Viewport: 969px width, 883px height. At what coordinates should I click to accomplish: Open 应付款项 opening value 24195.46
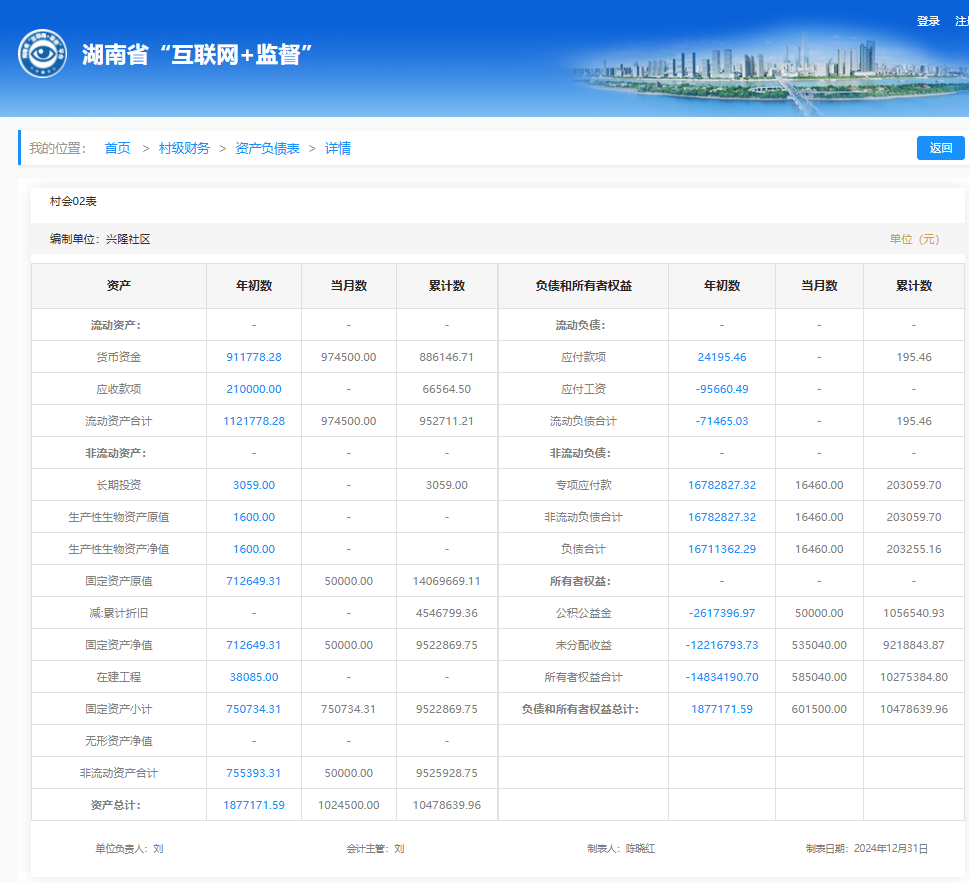(722, 357)
